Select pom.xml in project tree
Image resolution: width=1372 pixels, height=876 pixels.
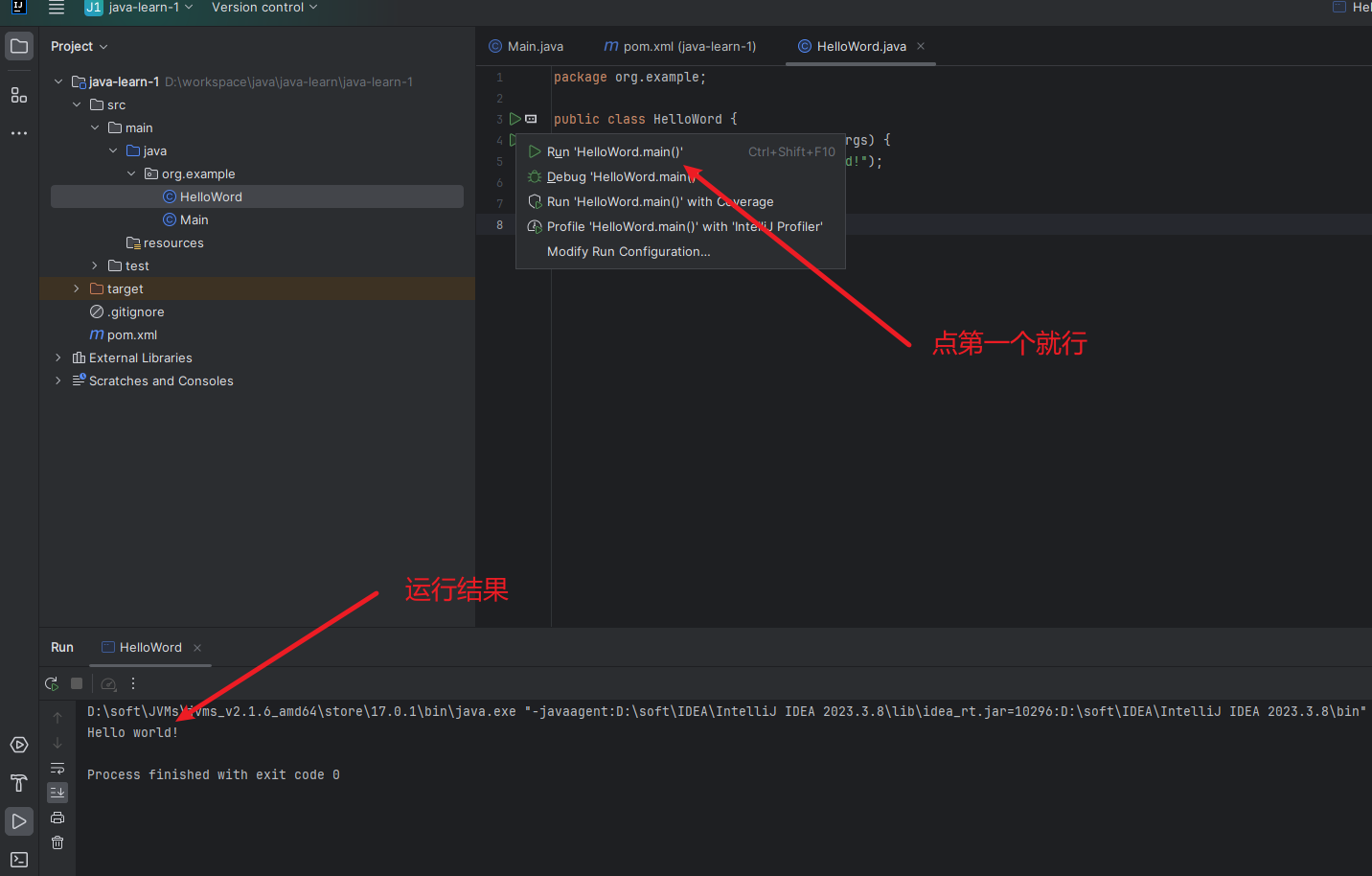(132, 334)
